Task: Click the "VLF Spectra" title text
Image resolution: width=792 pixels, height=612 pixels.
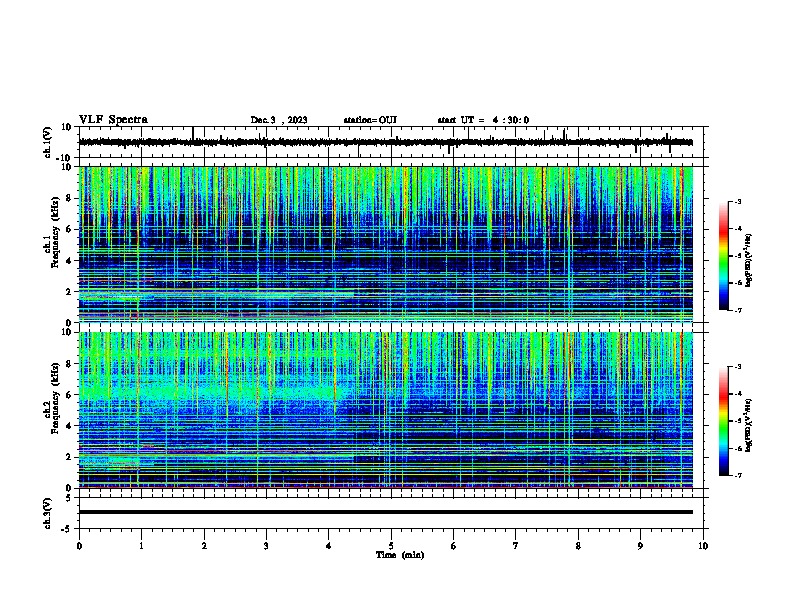Action: point(113,120)
